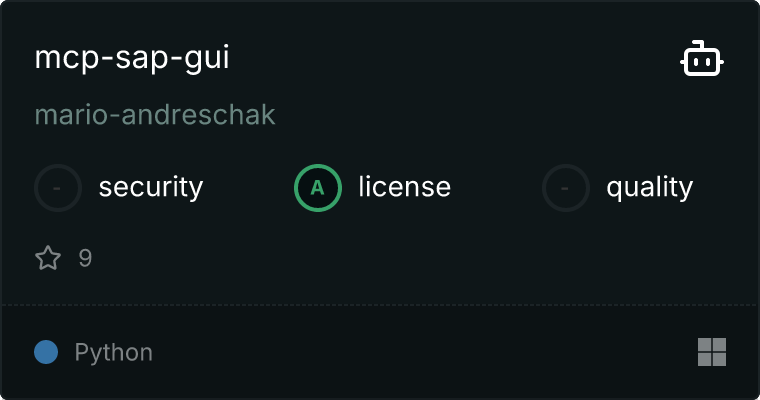The width and height of the screenshot is (760, 400).
Task: Open the mario-andreschak author link
Action: click(x=155, y=115)
